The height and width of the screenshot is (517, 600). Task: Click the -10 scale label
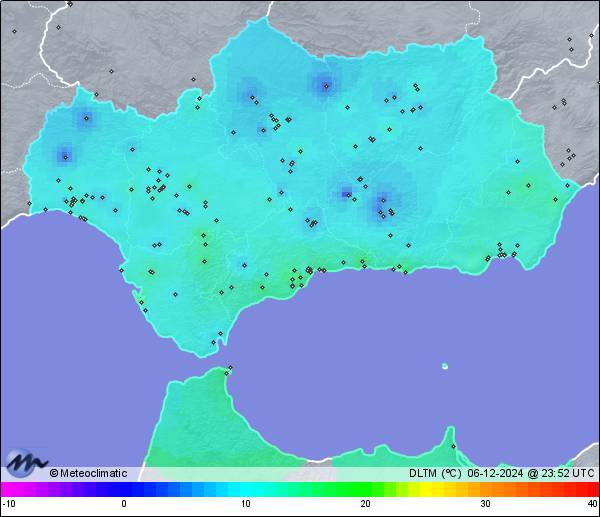[9, 504]
